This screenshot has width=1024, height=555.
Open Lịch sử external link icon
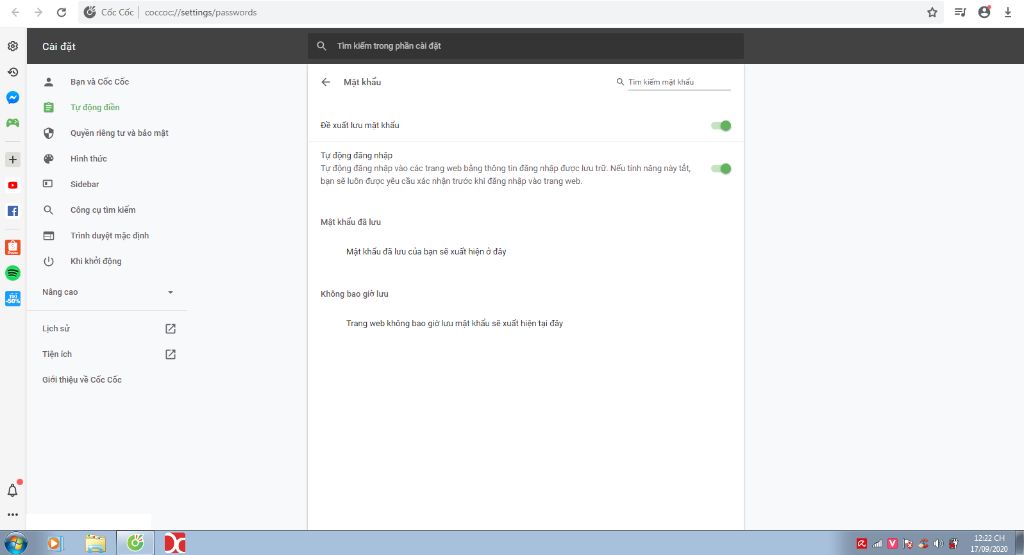pyautogui.click(x=170, y=328)
